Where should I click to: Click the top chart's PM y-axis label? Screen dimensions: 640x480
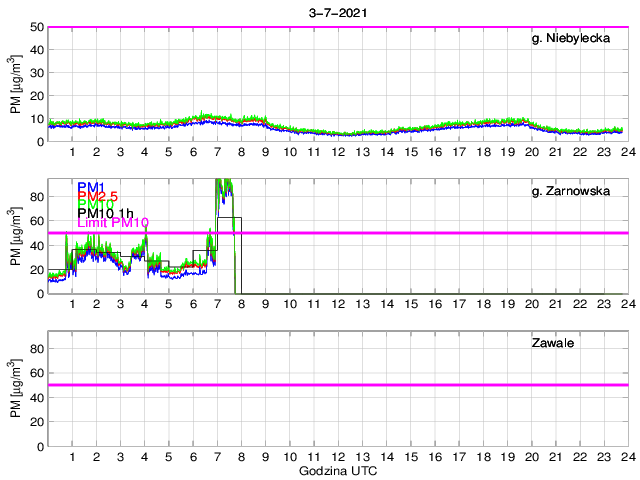(16, 84)
